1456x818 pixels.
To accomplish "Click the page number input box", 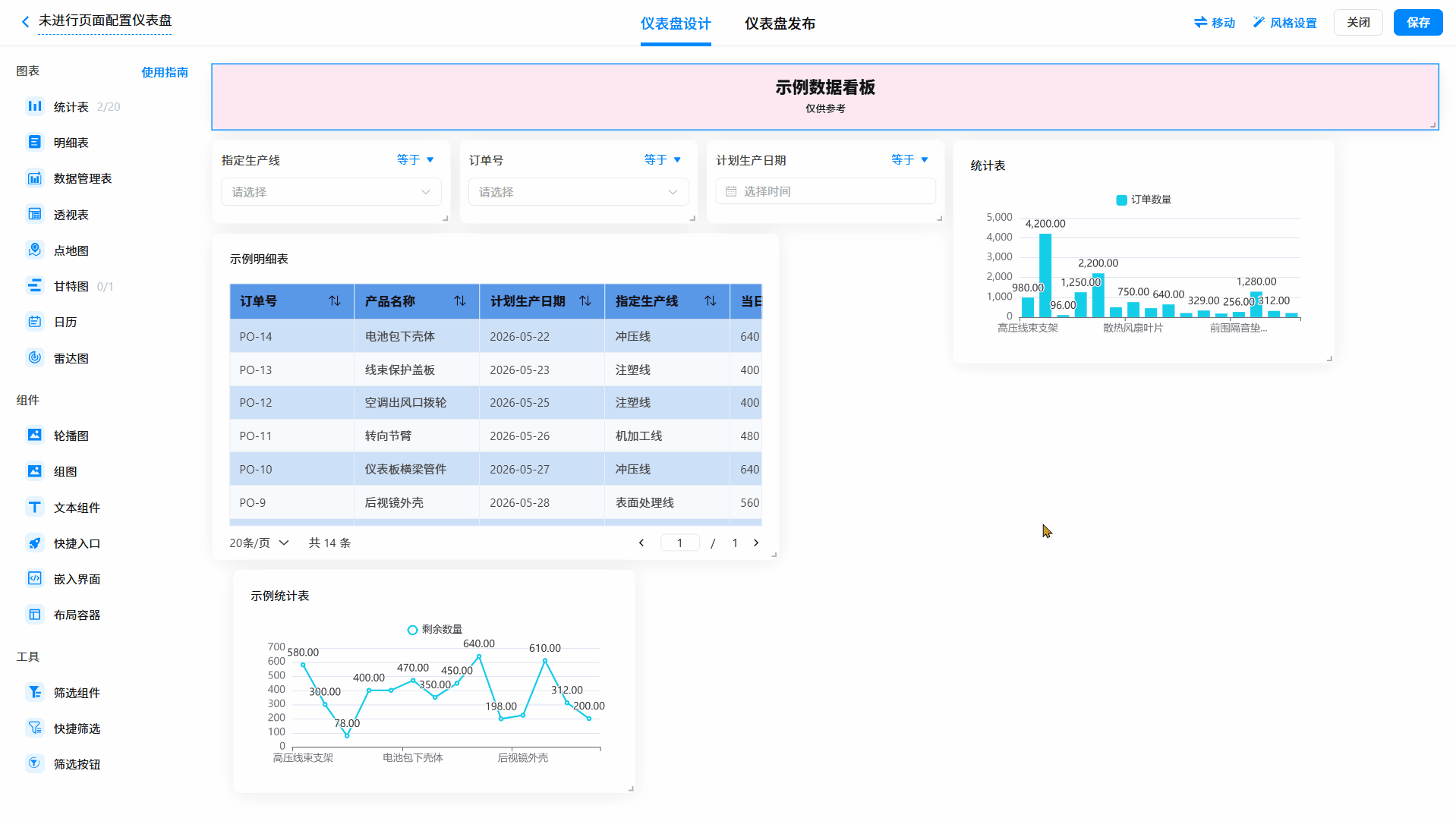I will [x=679, y=543].
